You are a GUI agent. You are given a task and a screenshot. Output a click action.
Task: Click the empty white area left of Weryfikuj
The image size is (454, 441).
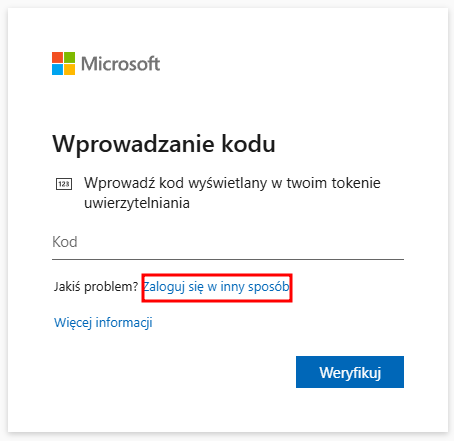click(173, 372)
